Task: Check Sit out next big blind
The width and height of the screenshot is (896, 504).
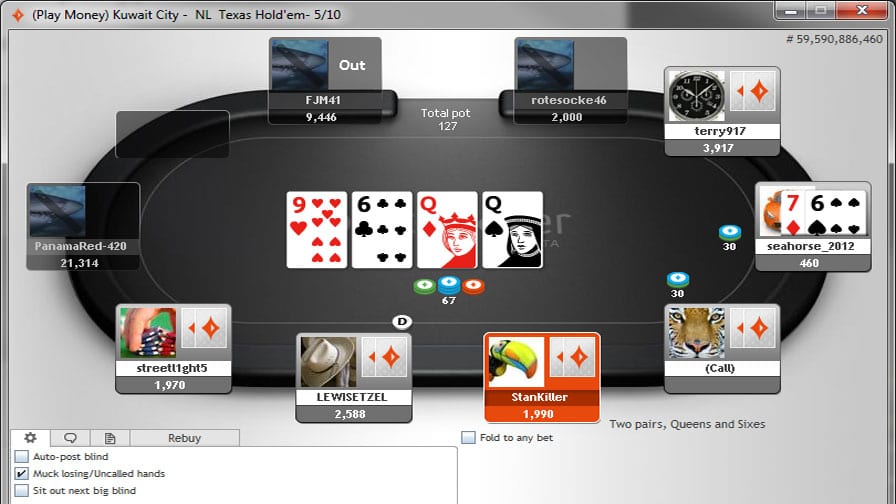Action: tap(21, 490)
